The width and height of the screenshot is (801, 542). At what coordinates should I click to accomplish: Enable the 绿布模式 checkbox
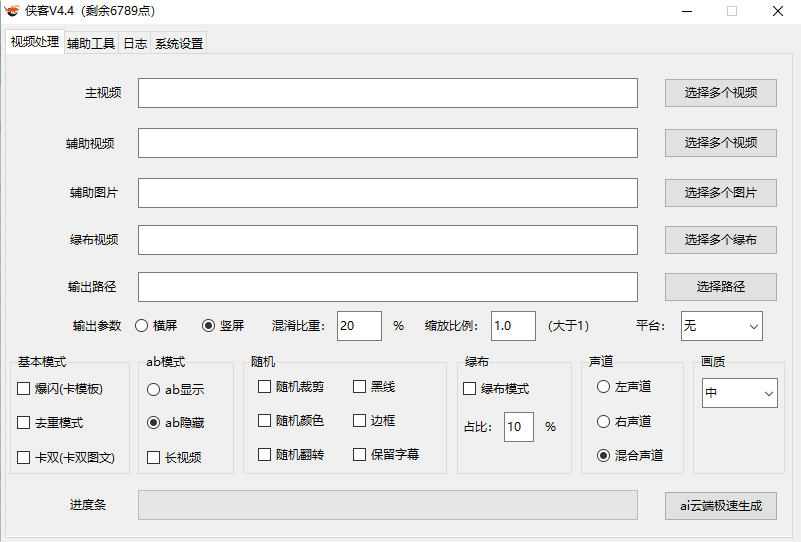pyautogui.click(x=470, y=389)
